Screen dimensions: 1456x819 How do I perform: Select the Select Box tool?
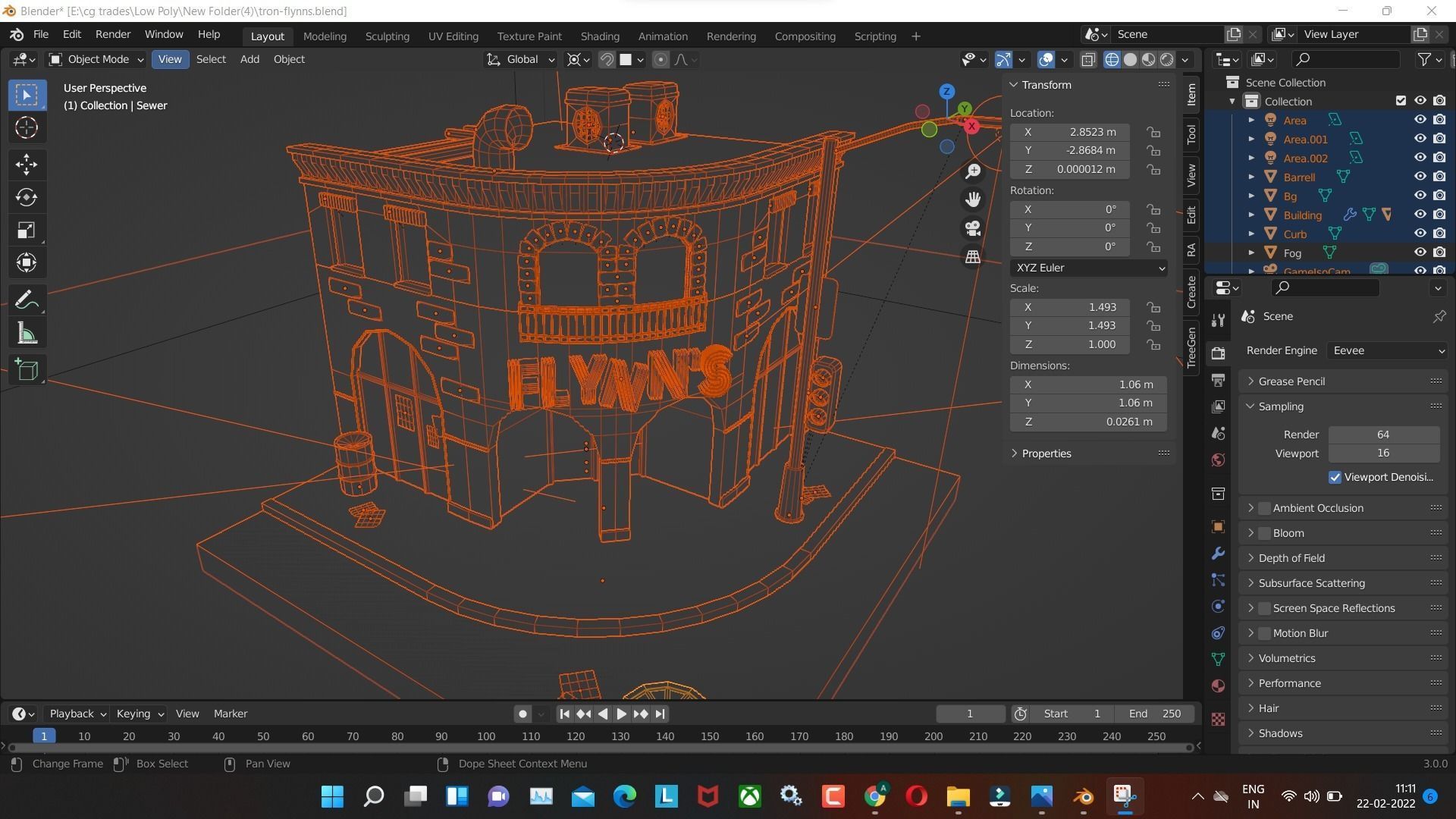tap(27, 95)
